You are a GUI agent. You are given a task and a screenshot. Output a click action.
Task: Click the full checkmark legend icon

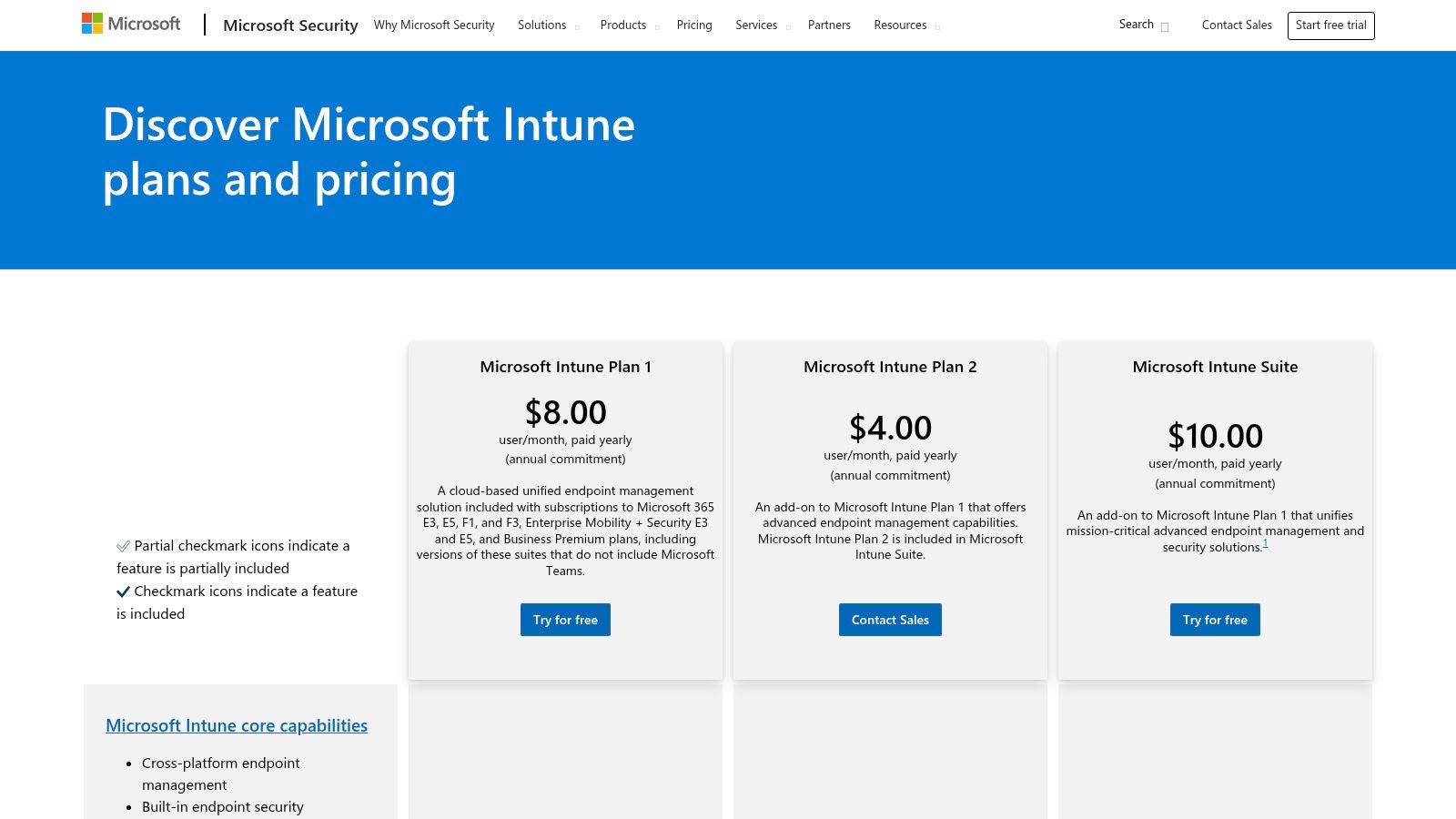click(x=123, y=591)
